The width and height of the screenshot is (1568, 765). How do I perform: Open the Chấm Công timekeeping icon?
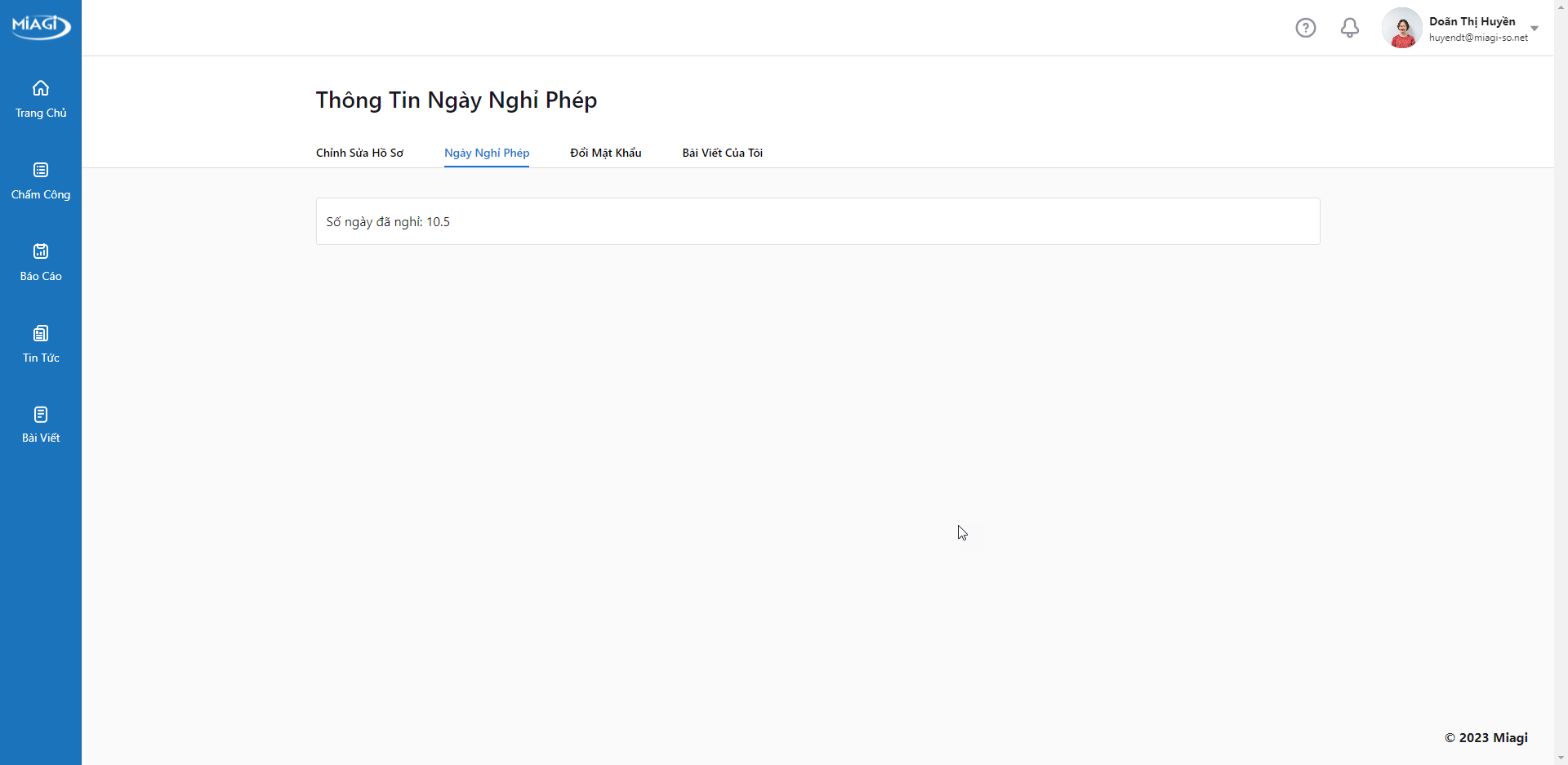pos(41,170)
